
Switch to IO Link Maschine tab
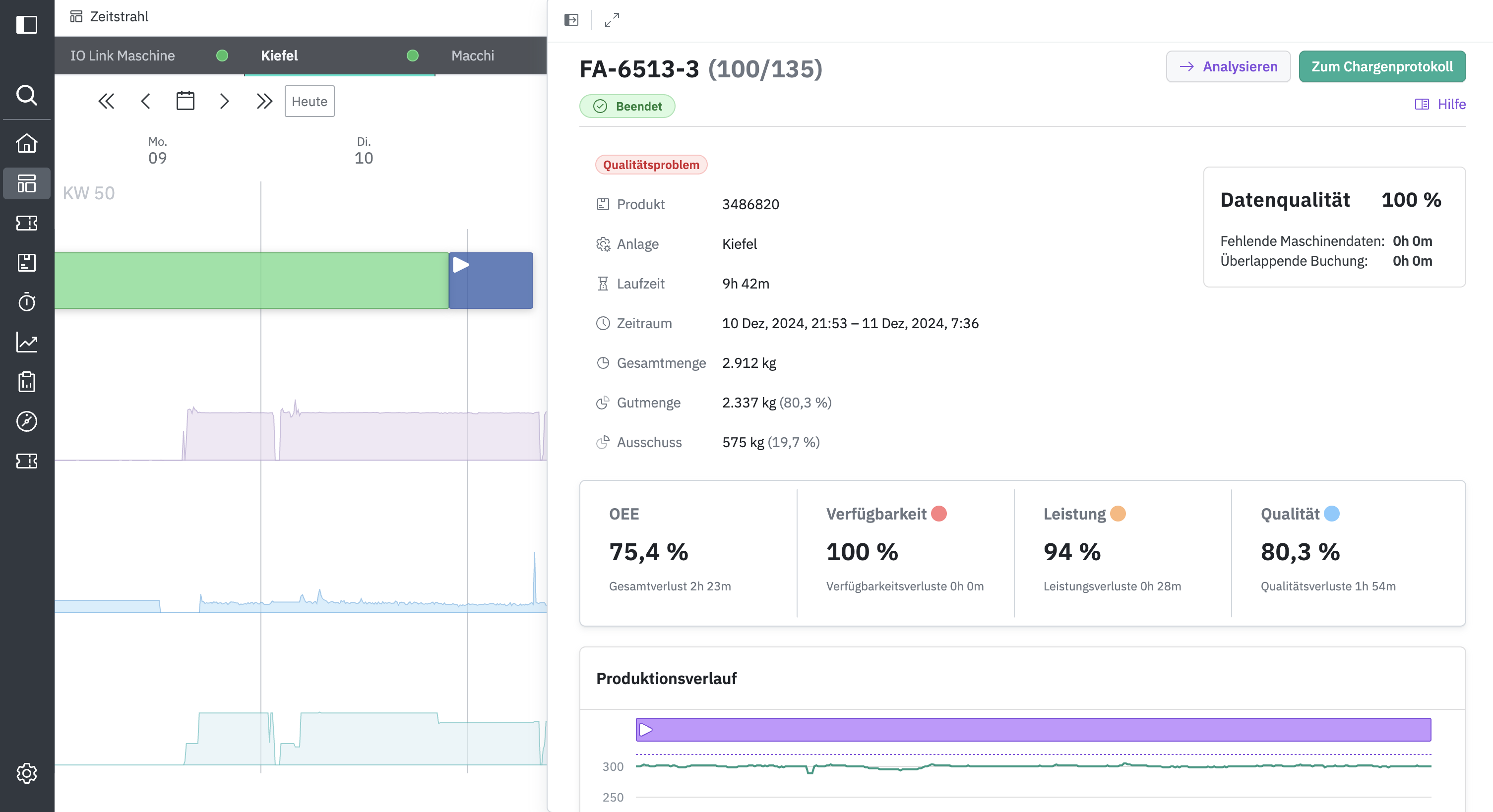(123, 56)
